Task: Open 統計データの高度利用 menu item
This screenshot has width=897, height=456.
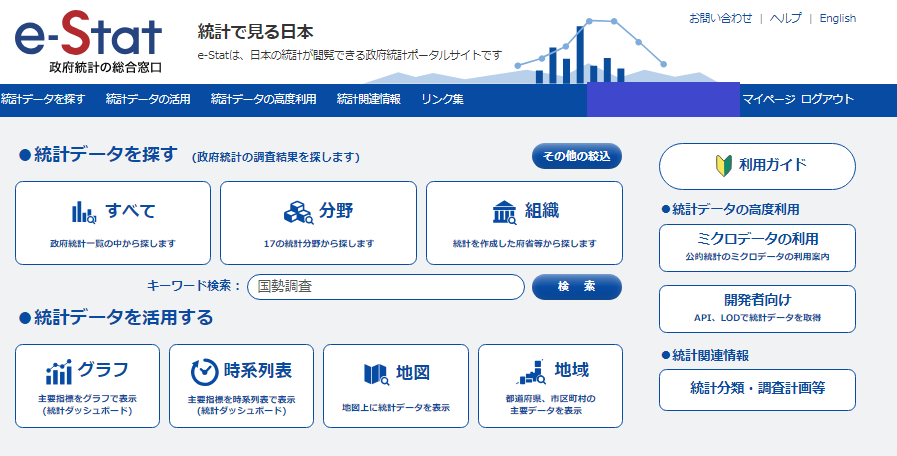Action: pyautogui.click(x=263, y=99)
